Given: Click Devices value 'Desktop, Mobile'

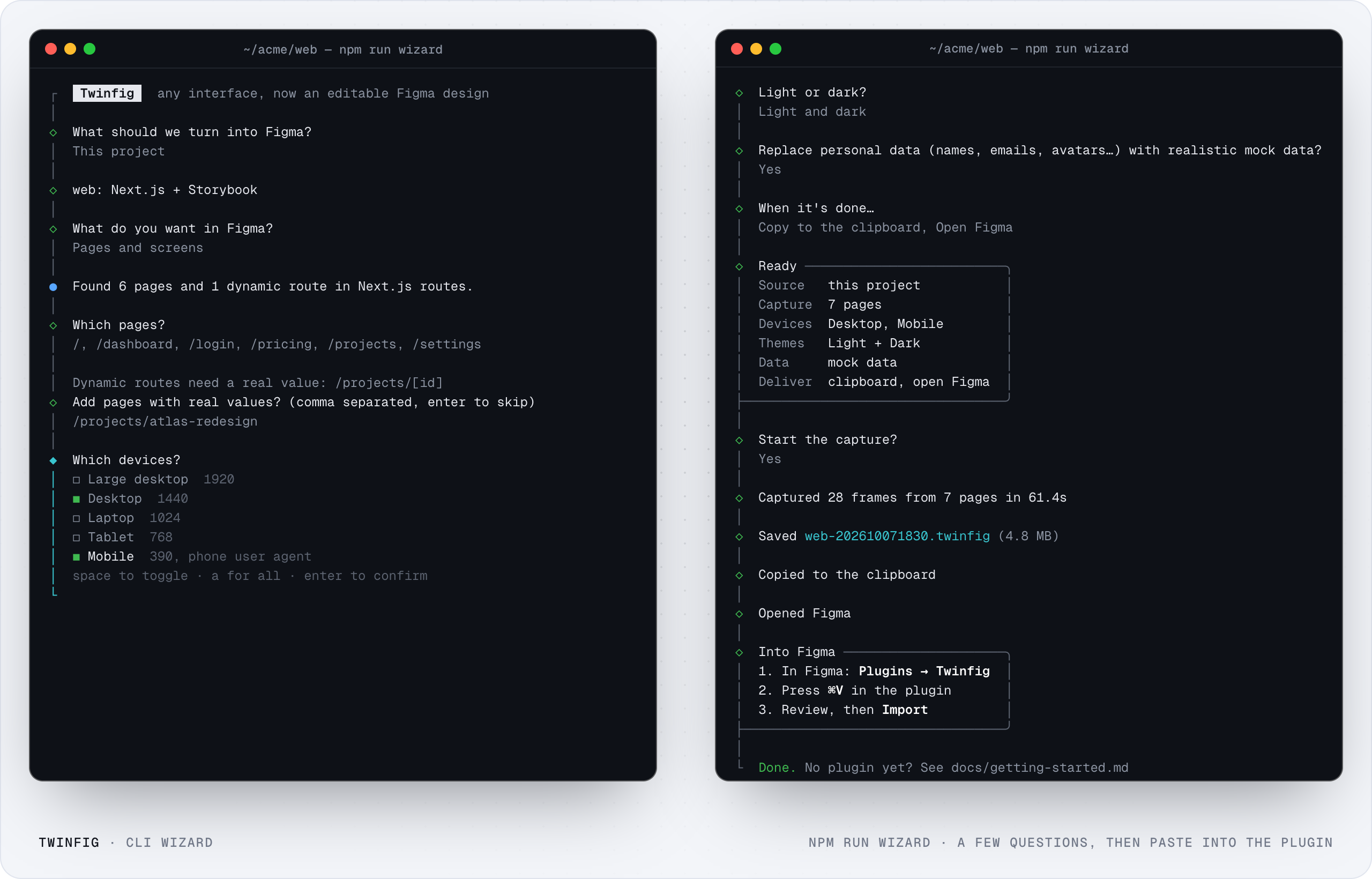Looking at the screenshot, I should [x=885, y=324].
